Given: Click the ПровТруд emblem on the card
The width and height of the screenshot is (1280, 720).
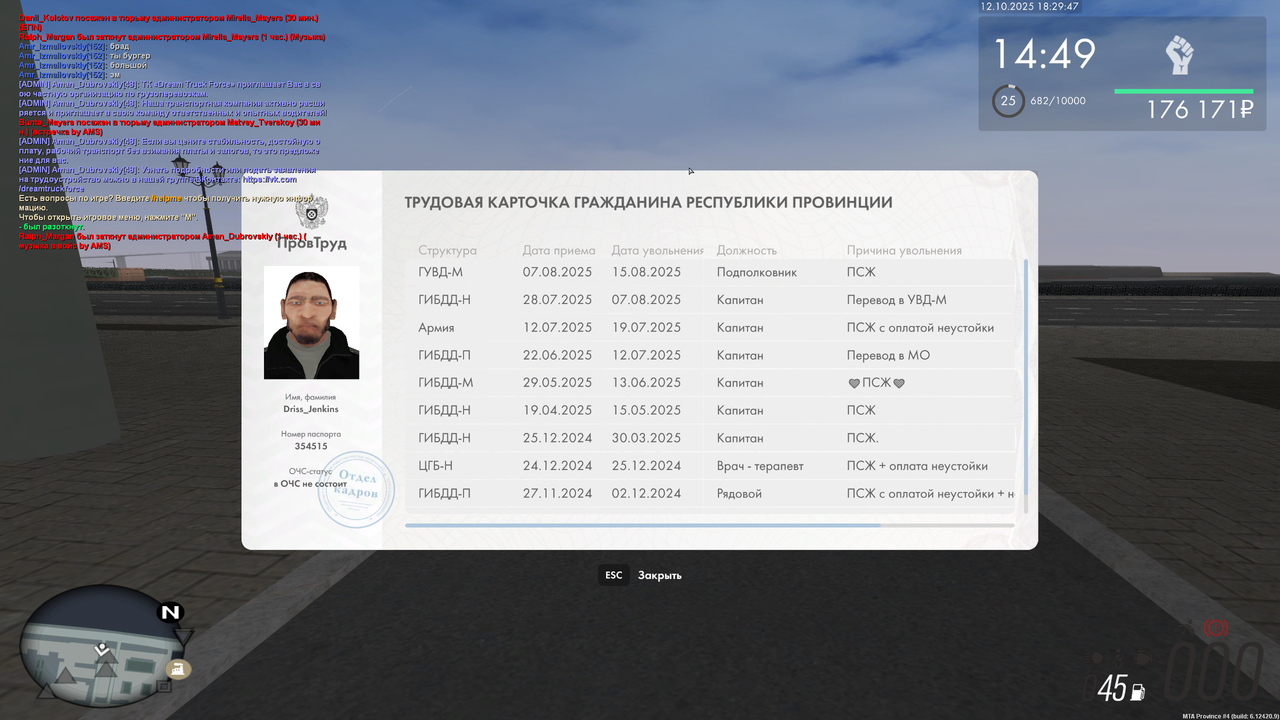Looking at the screenshot, I should tap(313, 212).
